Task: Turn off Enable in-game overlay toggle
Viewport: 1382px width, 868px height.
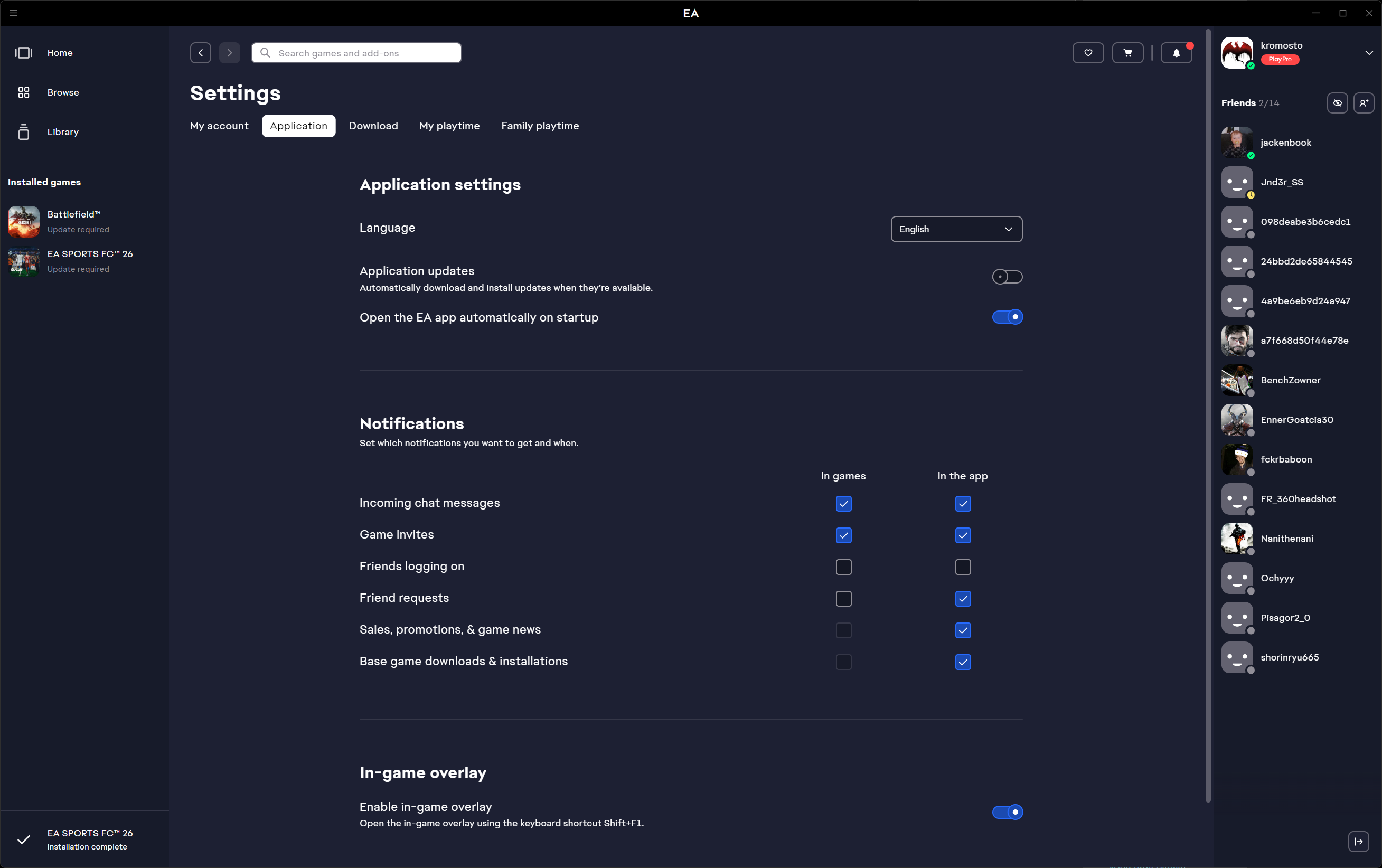Action: [1007, 812]
